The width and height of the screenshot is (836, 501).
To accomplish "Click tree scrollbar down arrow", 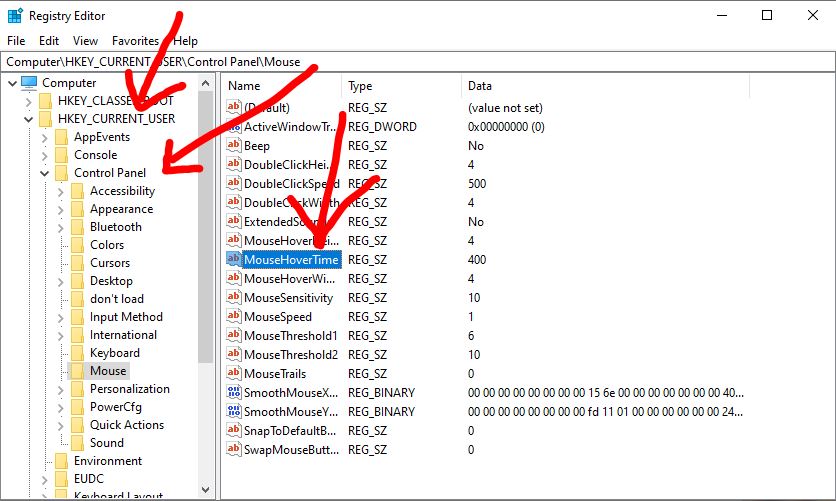I will tap(205, 490).
